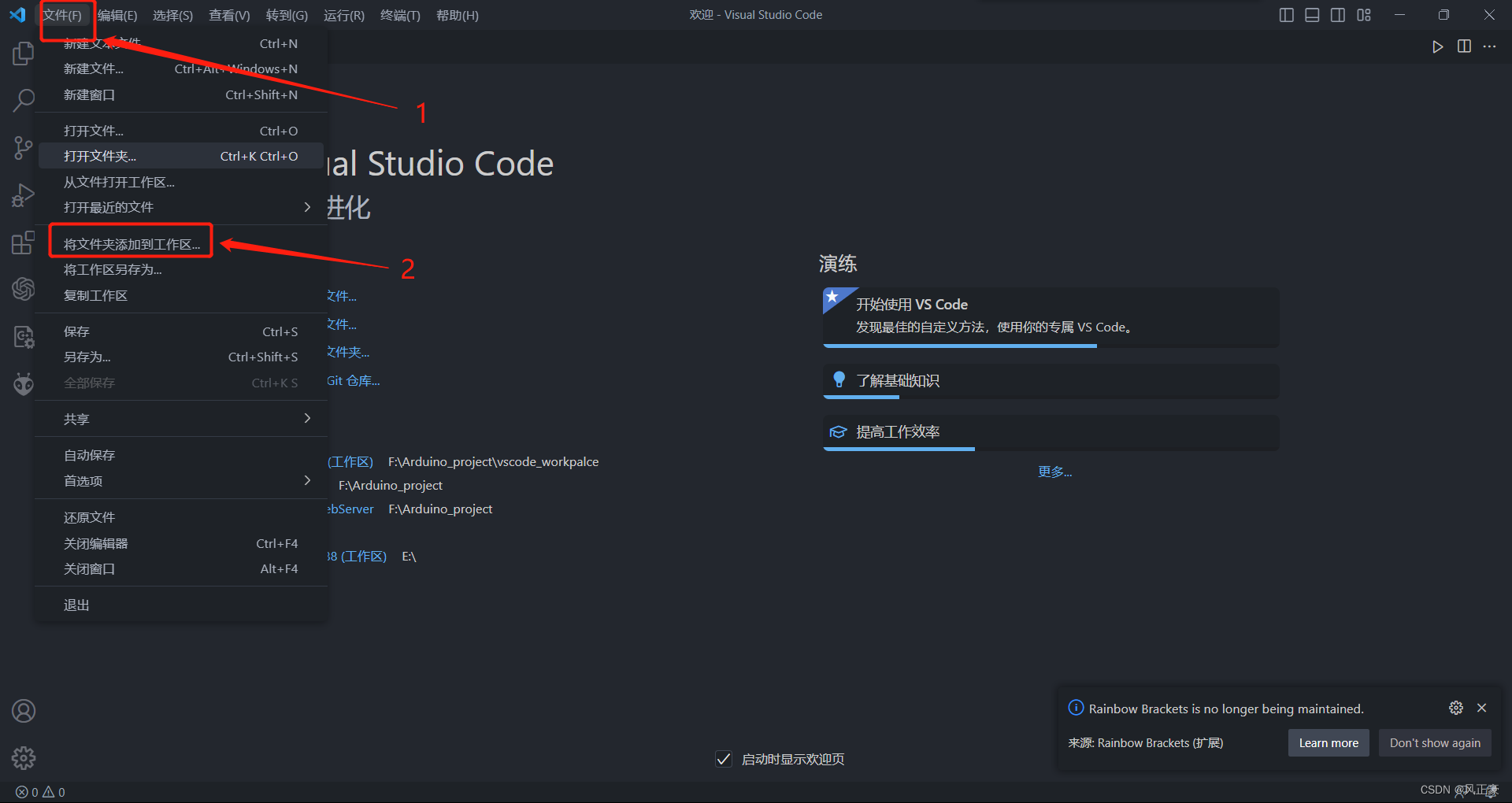Open the 查看(V) menu

click(x=229, y=16)
